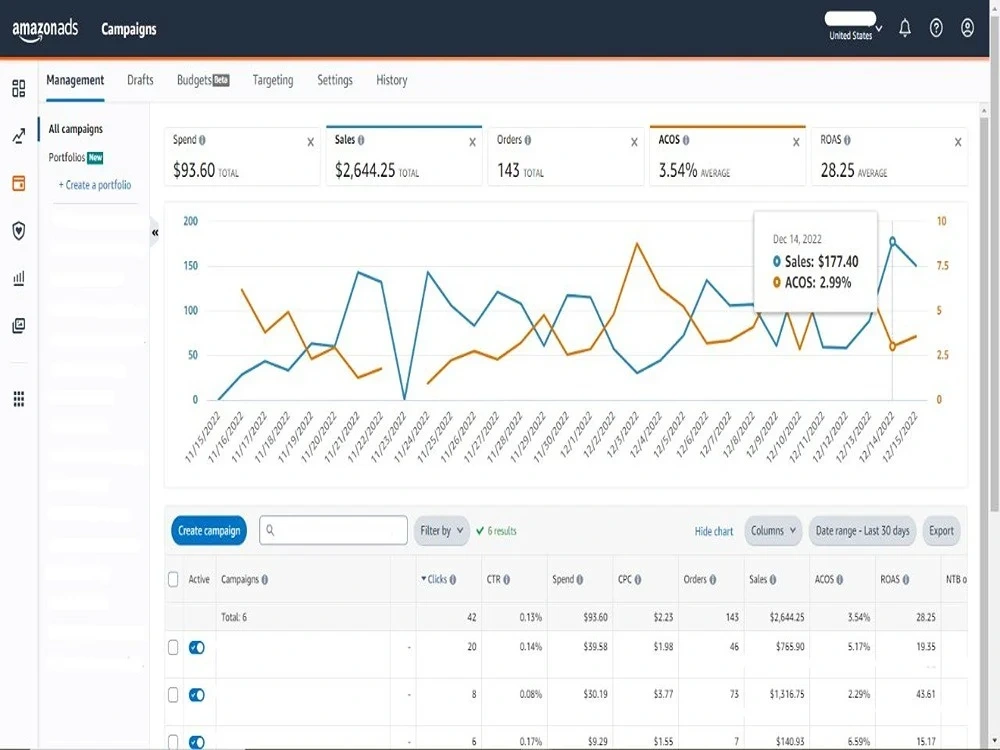Screen dimensions: 1000x750
Task: Click info icon in Campaigns column header
Action: pos(265,580)
